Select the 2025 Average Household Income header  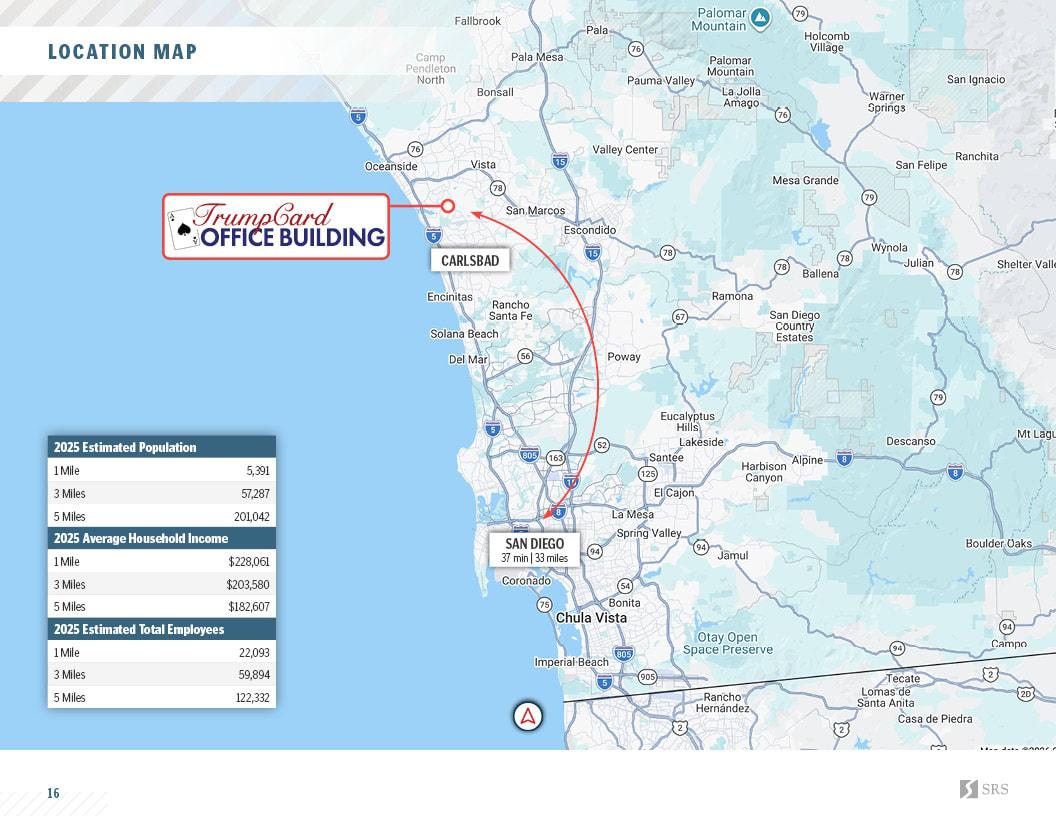(162, 538)
